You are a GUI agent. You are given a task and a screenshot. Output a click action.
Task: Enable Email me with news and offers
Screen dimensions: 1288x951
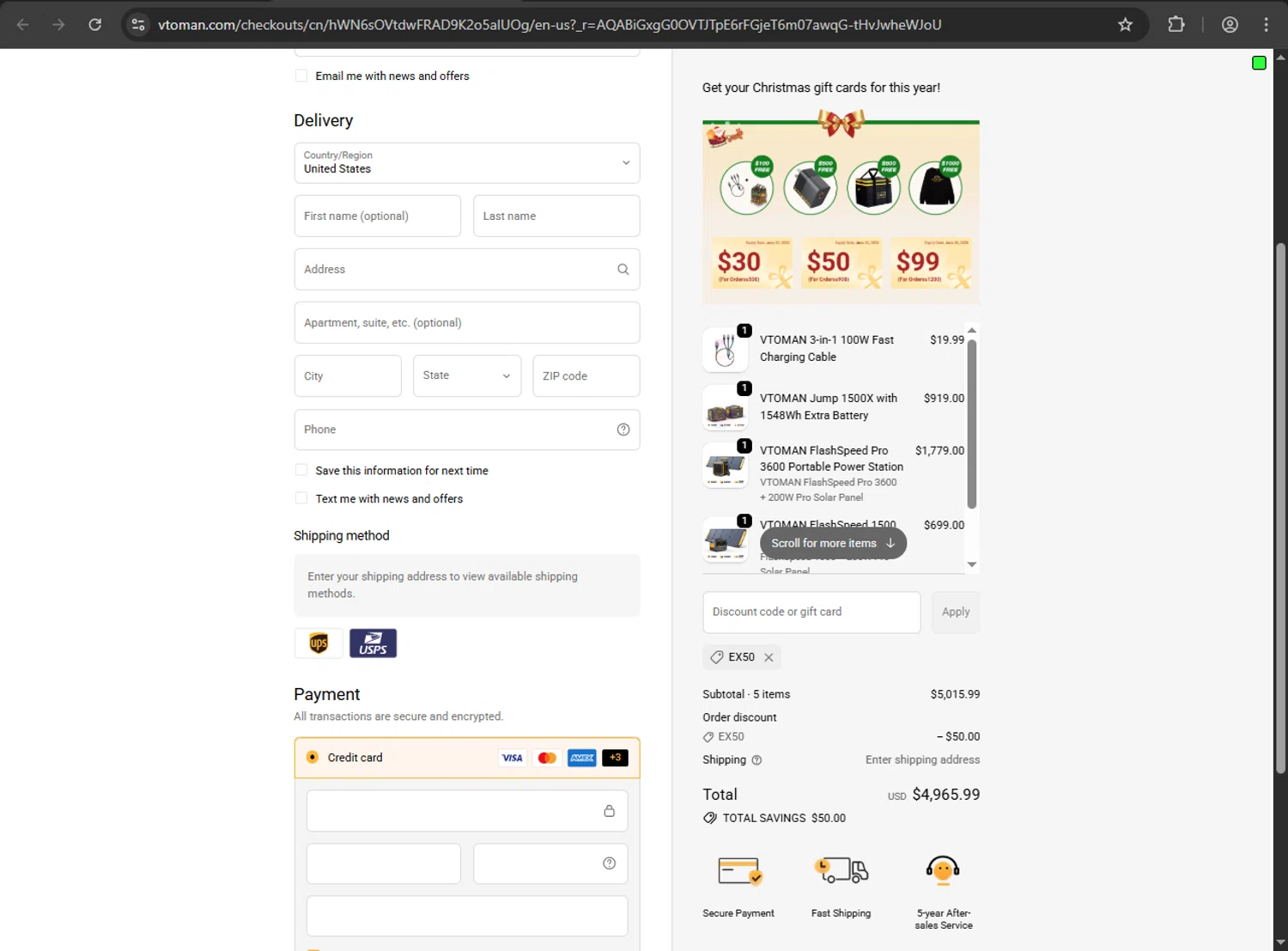click(301, 76)
